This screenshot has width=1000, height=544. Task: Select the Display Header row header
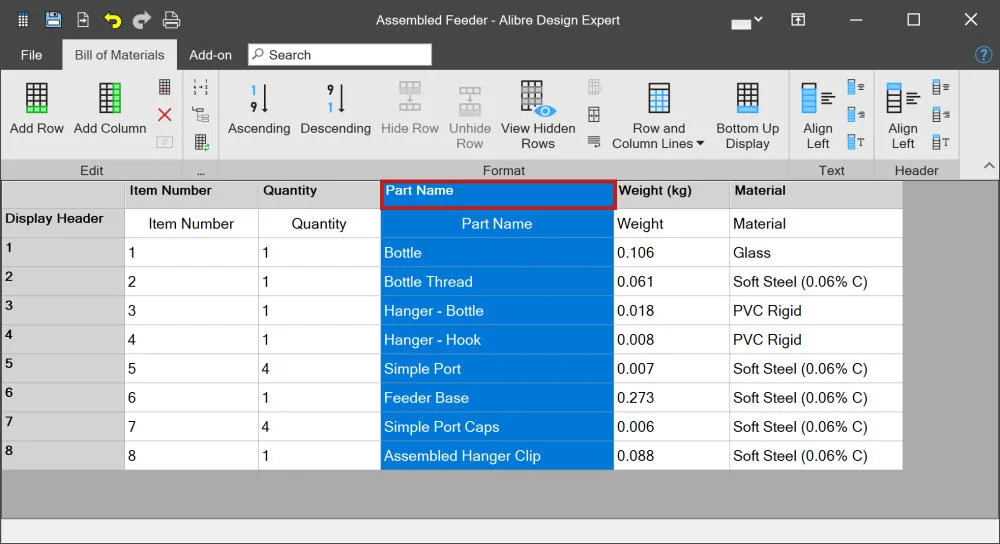pos(63,223)
